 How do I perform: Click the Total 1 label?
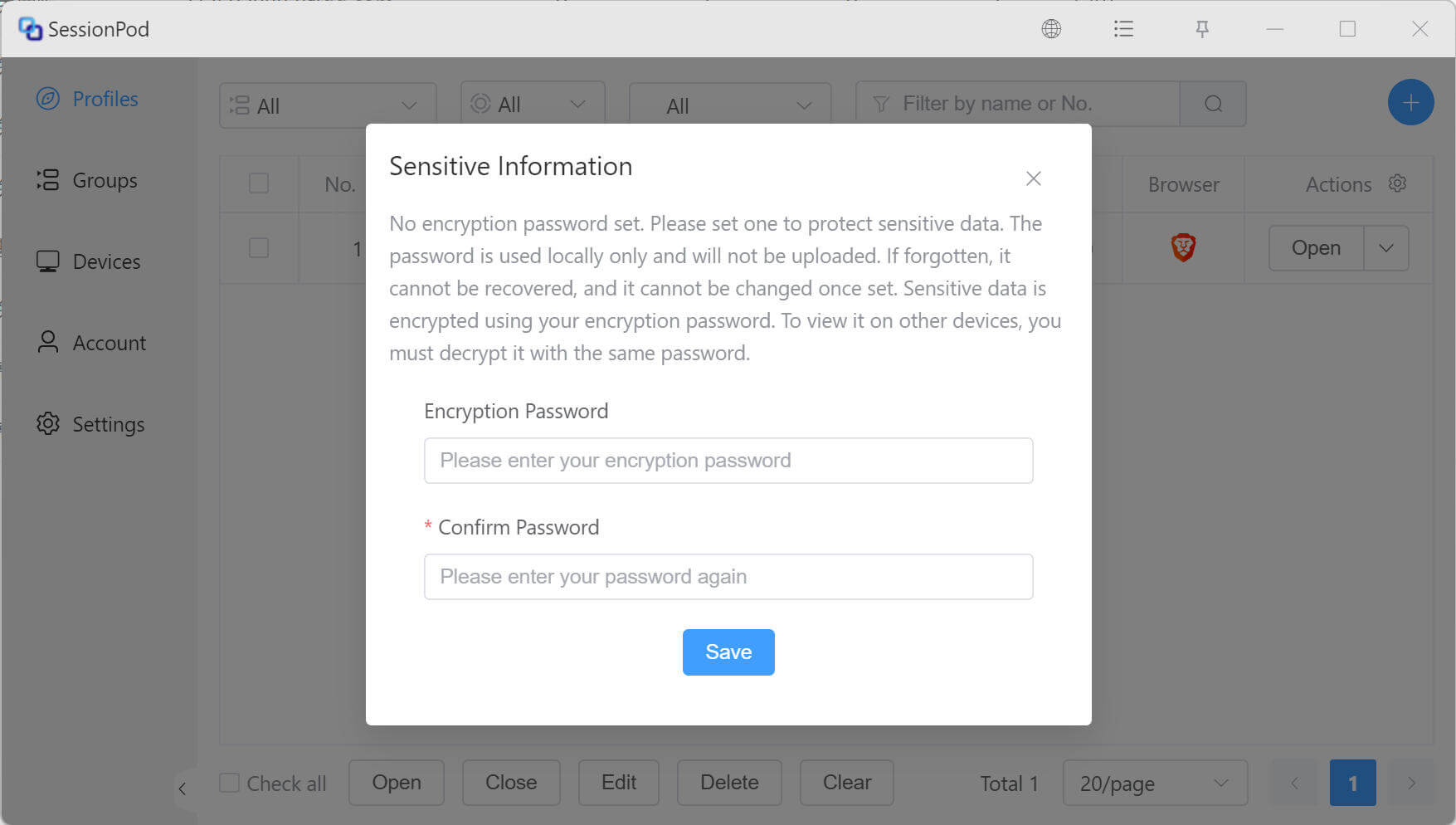[x=1009, y=784]
